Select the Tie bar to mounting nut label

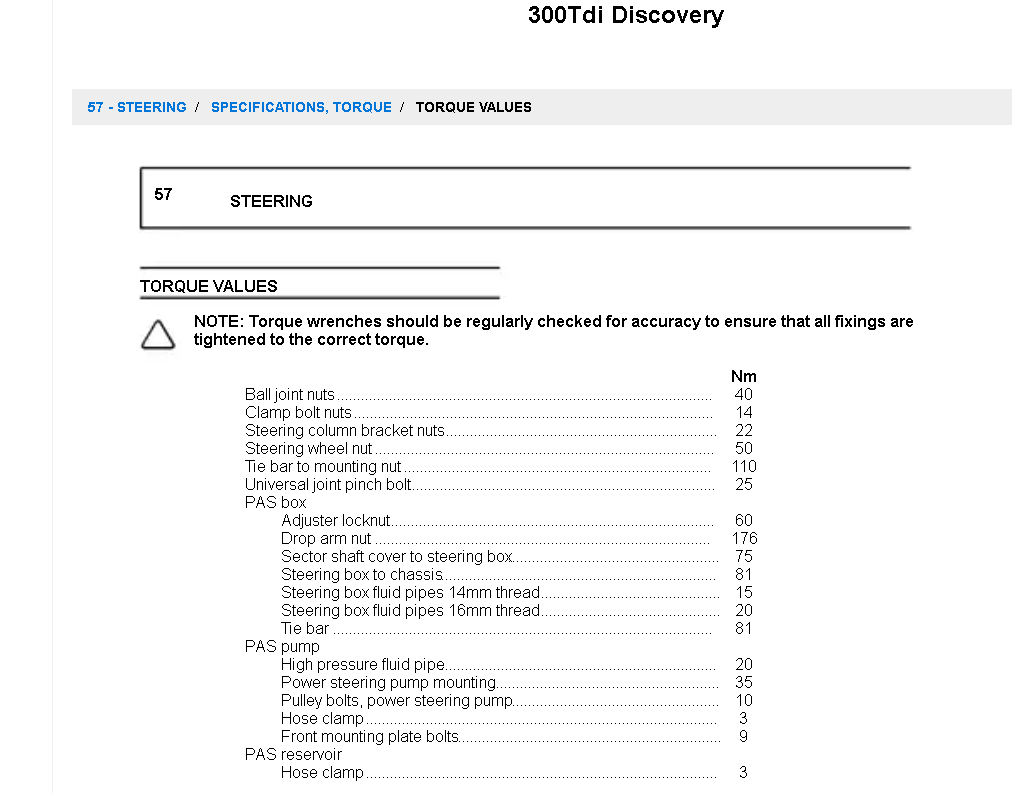(x=323, y=467)
